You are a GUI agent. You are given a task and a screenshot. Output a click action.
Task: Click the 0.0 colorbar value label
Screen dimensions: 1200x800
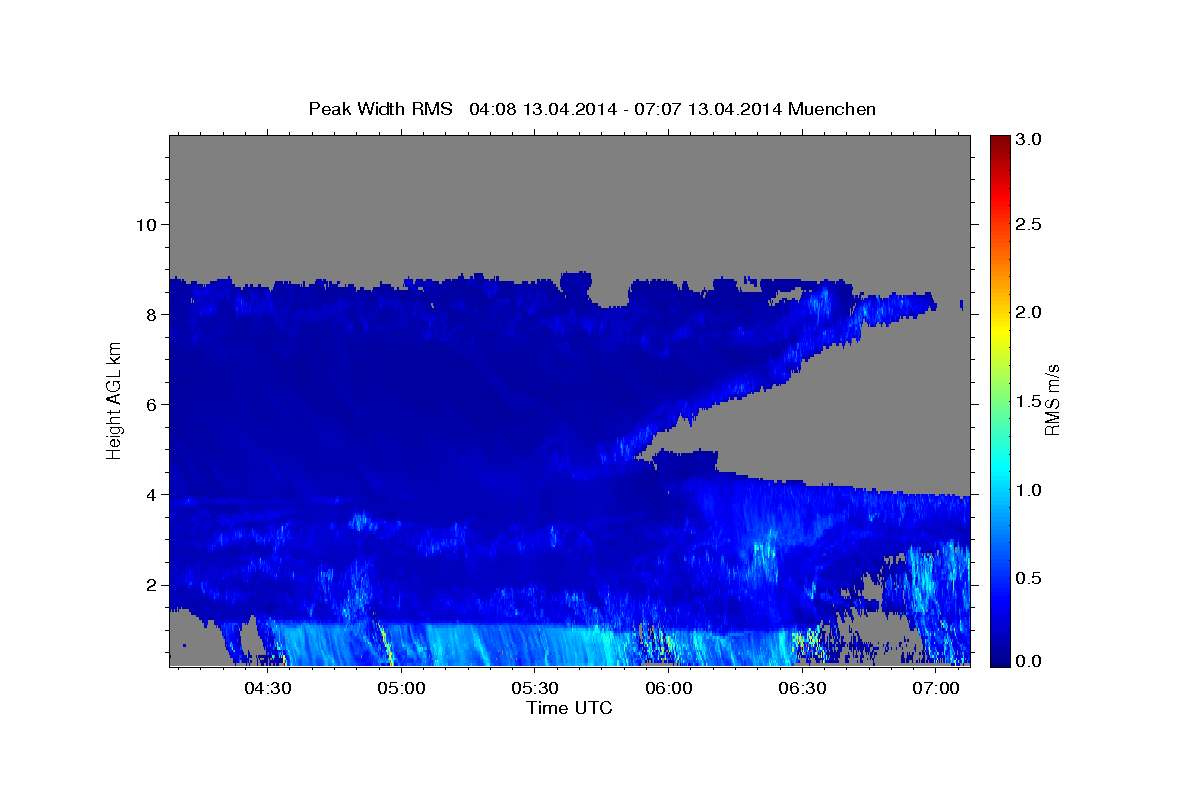(1028, 661)
